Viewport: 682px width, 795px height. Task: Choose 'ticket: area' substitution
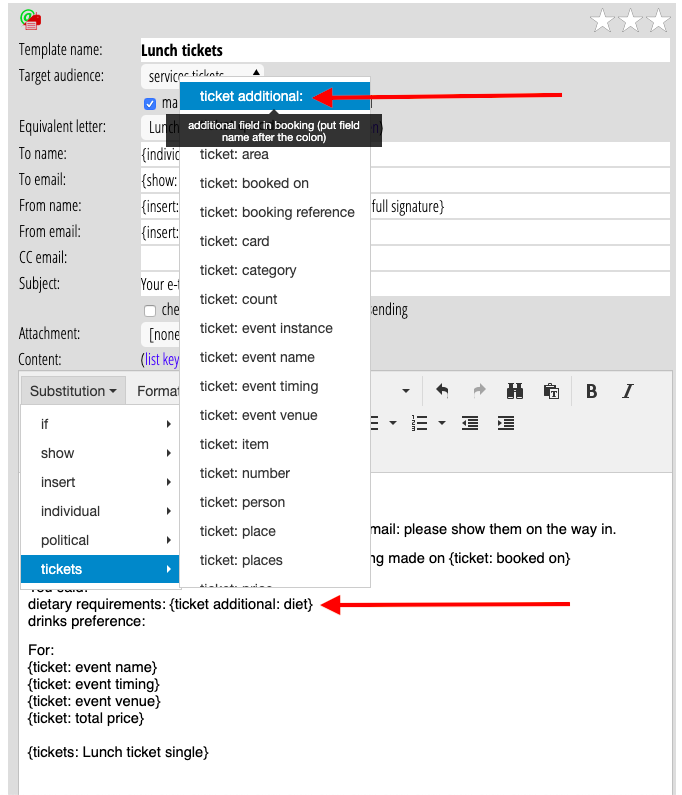pos(275,154)
